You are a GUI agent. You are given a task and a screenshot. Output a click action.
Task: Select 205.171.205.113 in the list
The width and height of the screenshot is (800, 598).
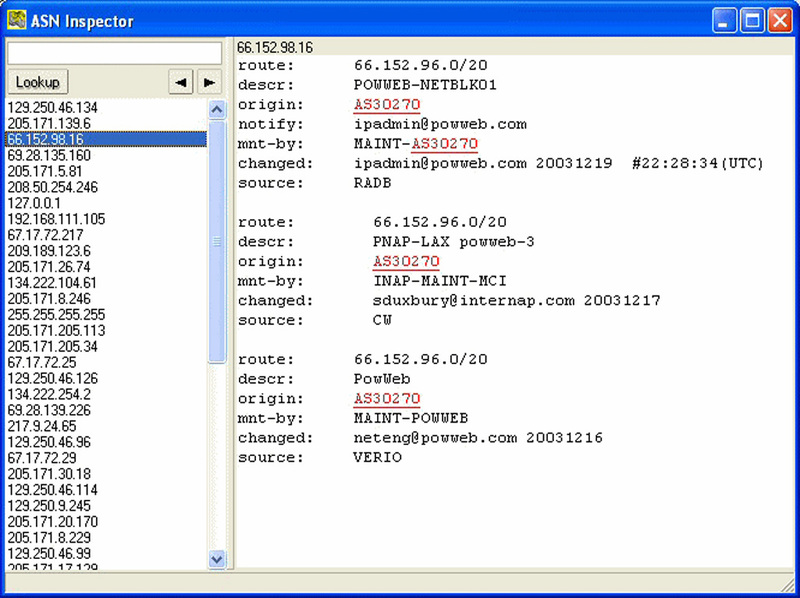(x=106, y=331)
